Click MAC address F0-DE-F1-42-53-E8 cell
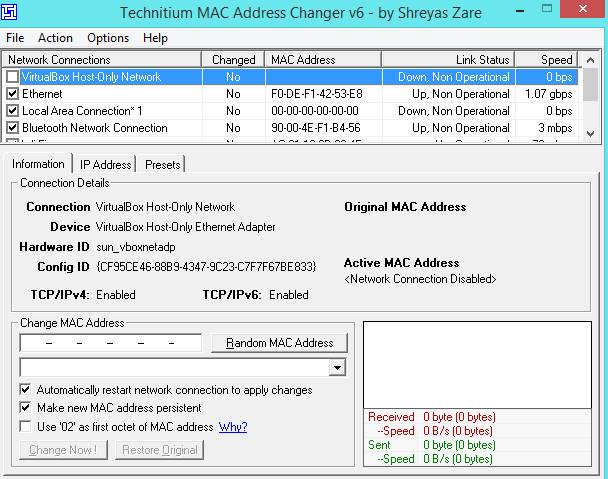Viewport: 608px width, 479px height. click(x=317, y=94)
